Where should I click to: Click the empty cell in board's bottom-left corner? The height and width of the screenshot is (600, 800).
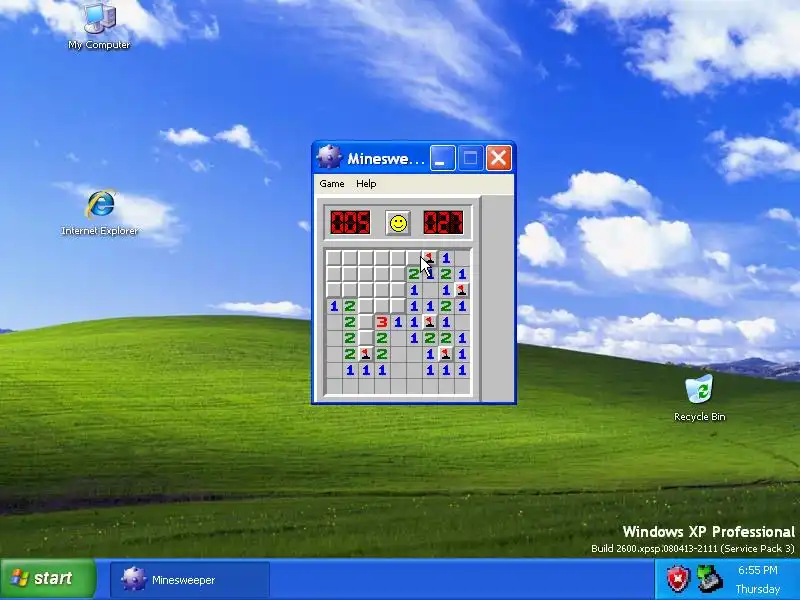point(334,386)
